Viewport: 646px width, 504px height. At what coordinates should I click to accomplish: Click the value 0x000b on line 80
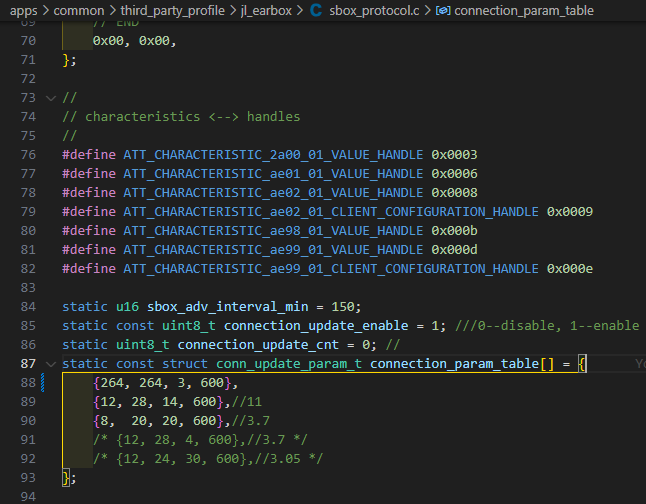(454, 231)
